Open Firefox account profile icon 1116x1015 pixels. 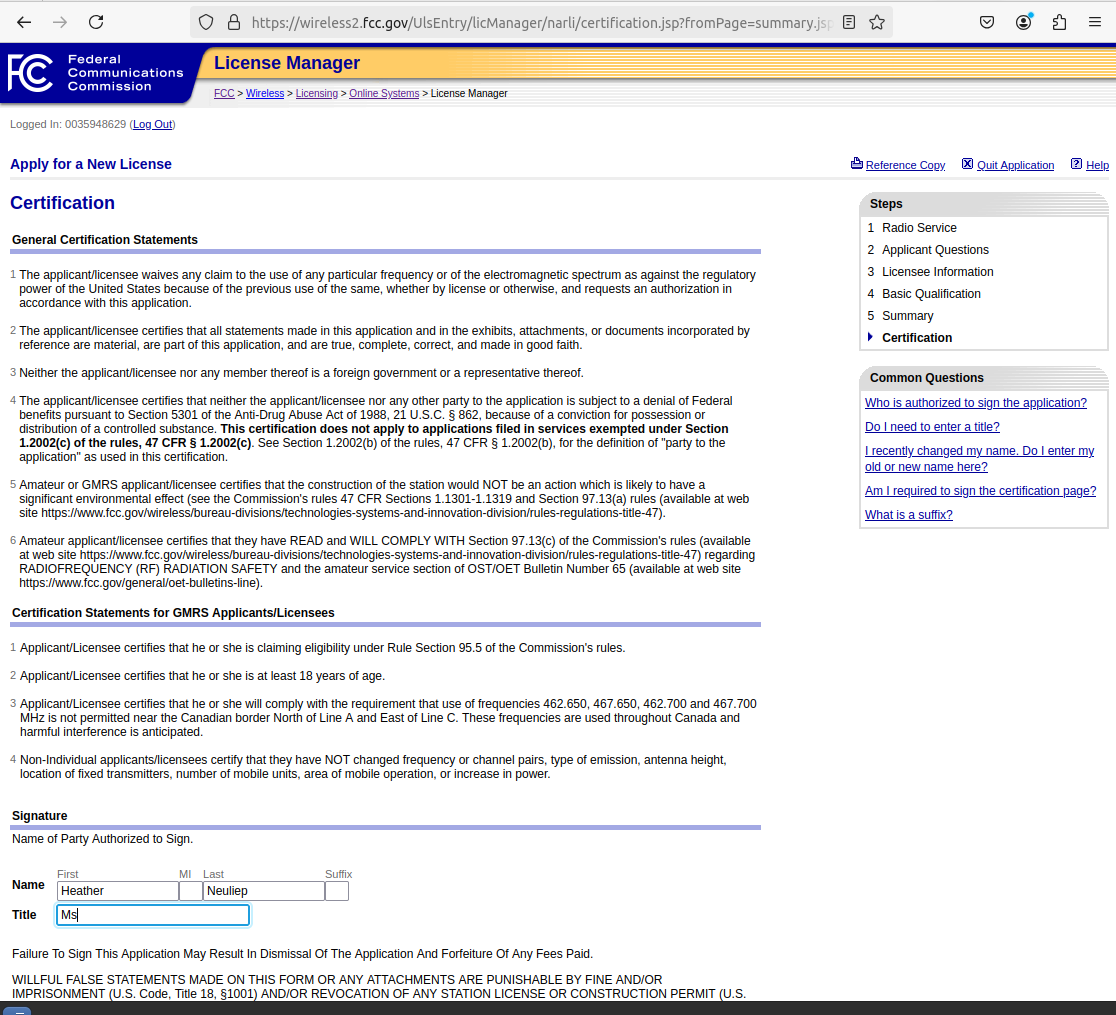[1023, 22]
